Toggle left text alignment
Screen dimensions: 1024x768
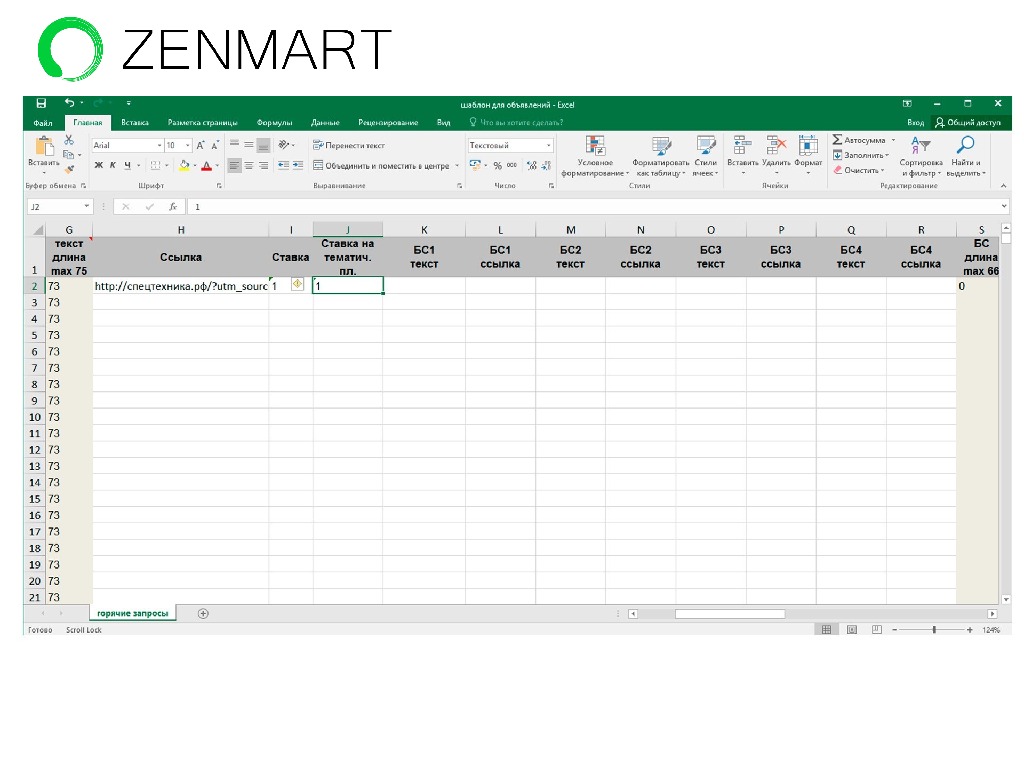(x=234, y=166)
